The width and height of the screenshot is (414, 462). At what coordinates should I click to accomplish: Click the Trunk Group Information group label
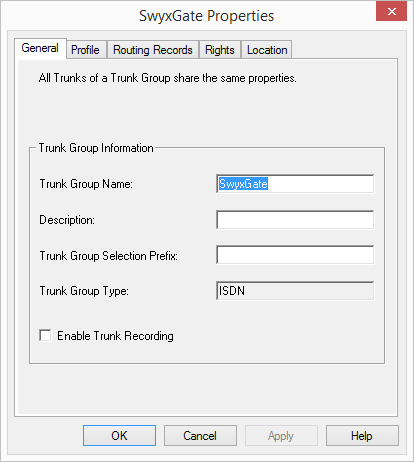tap(96, 148)
